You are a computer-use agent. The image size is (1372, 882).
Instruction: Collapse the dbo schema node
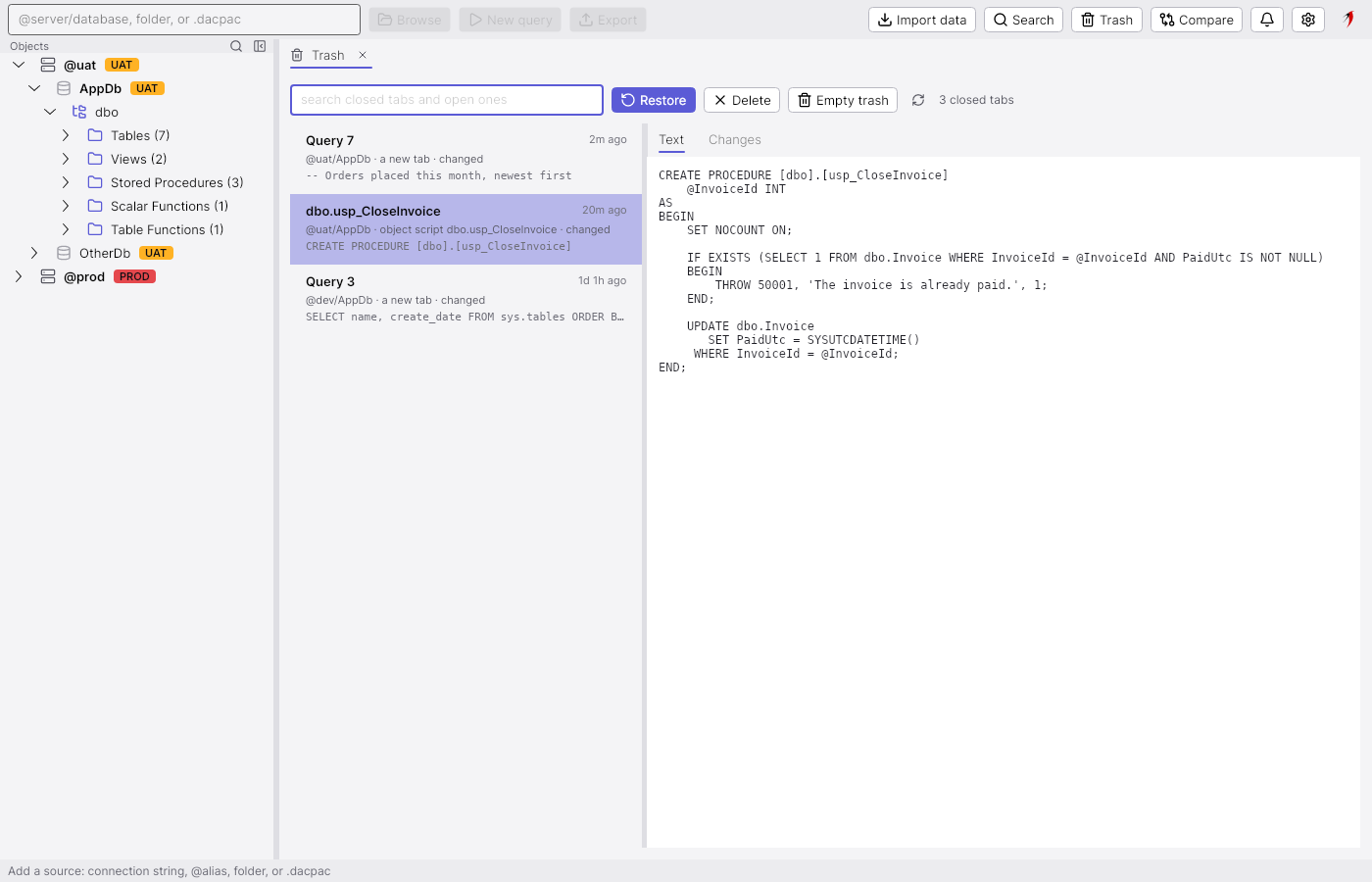coord(50,112)
